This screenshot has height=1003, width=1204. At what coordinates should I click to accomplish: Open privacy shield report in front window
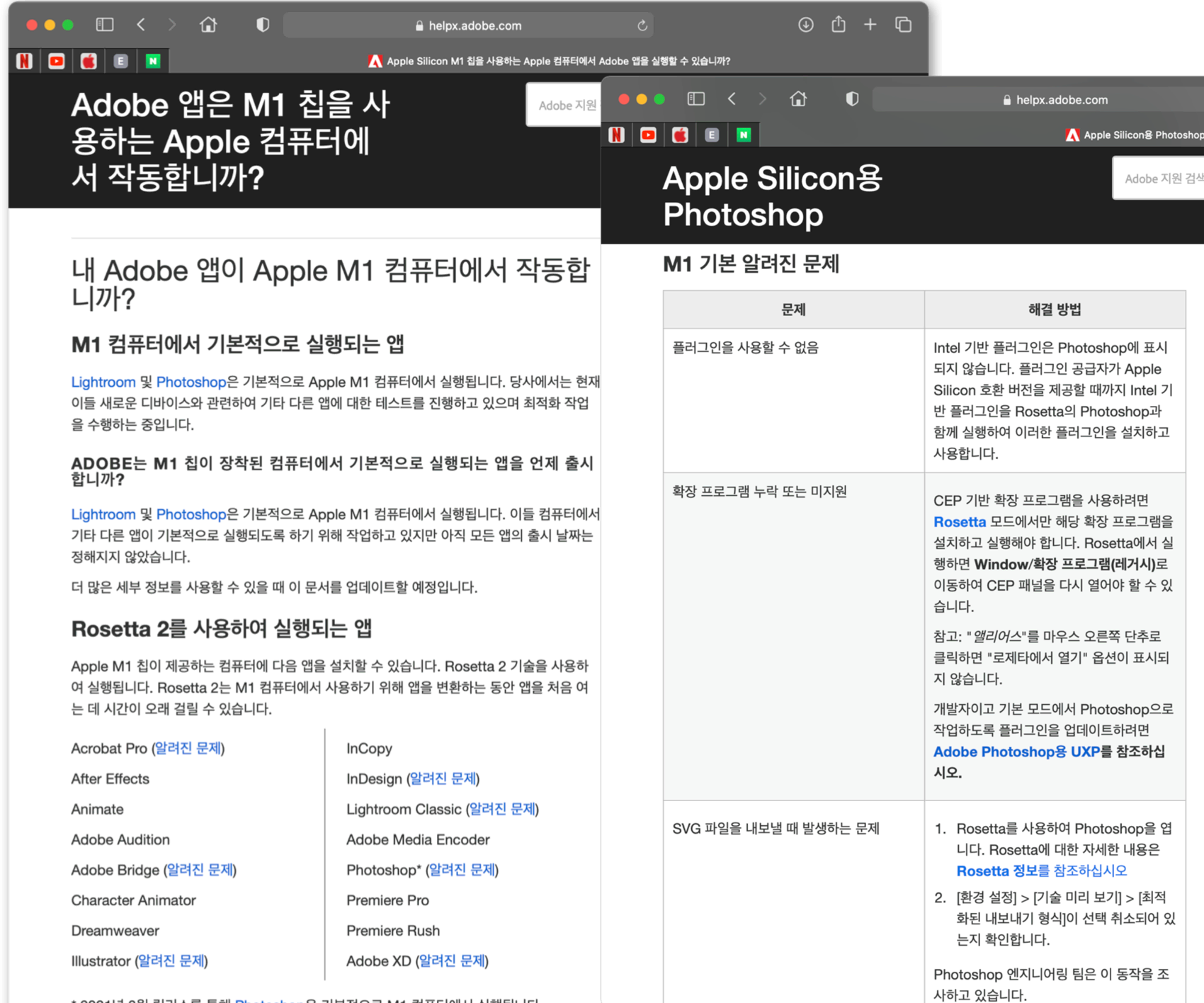click(853, 99)
